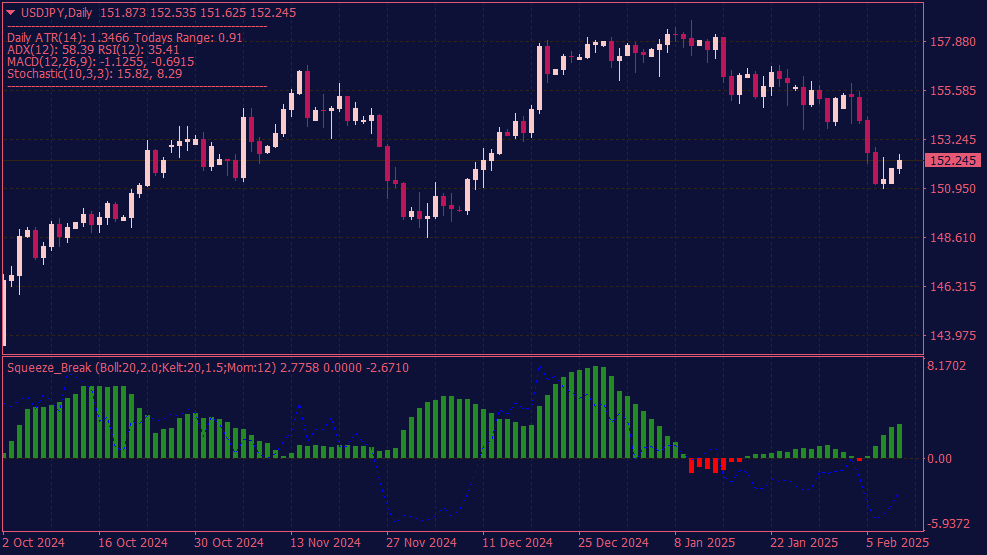Click the Todays Range: 0.91 readout
This screenshot has height=555, width=987.
click(x=188, y=38)
